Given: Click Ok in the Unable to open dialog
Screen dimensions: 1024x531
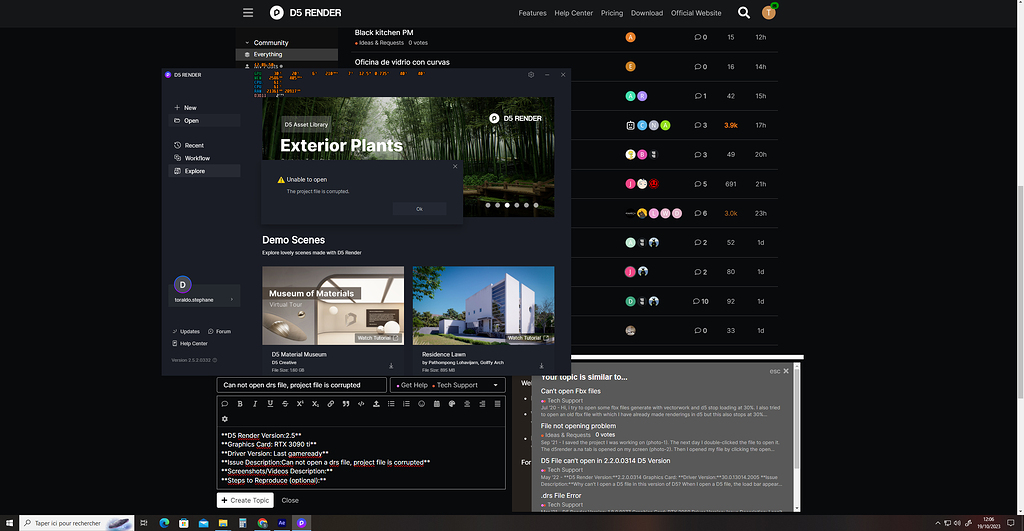Looking at the screenshot, I should coord(419,209).
